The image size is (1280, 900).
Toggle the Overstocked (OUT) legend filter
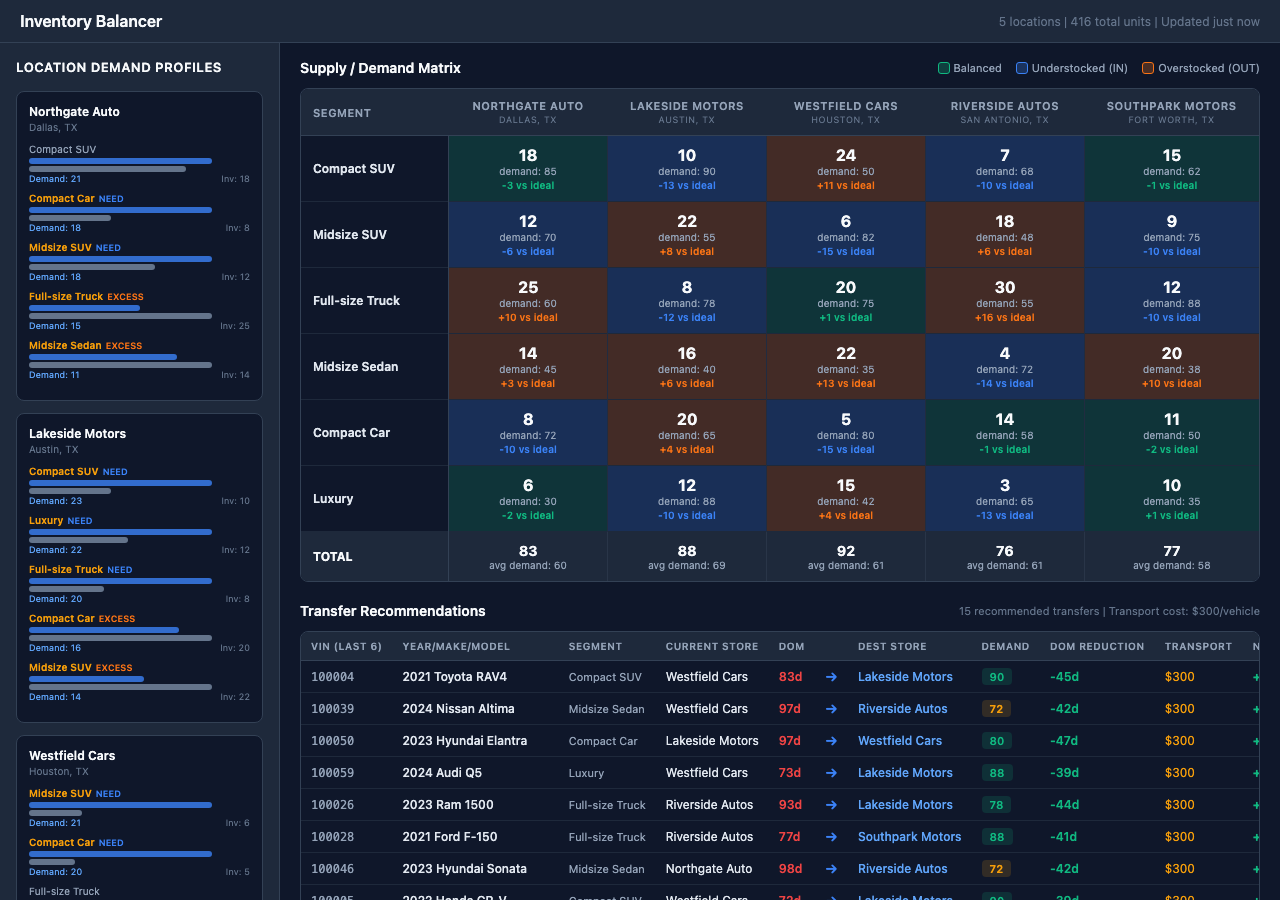1200,68
